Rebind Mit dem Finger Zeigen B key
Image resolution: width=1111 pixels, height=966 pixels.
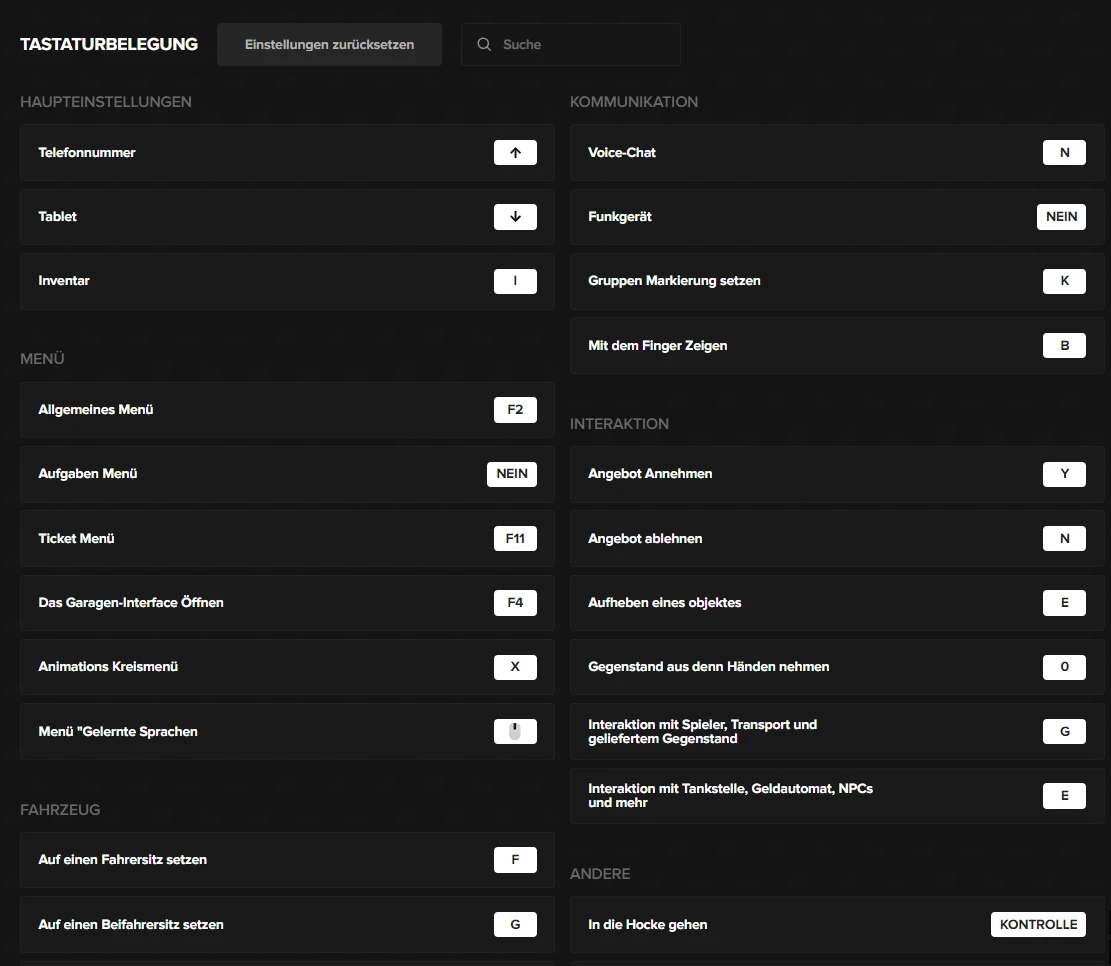[1064, 346]
